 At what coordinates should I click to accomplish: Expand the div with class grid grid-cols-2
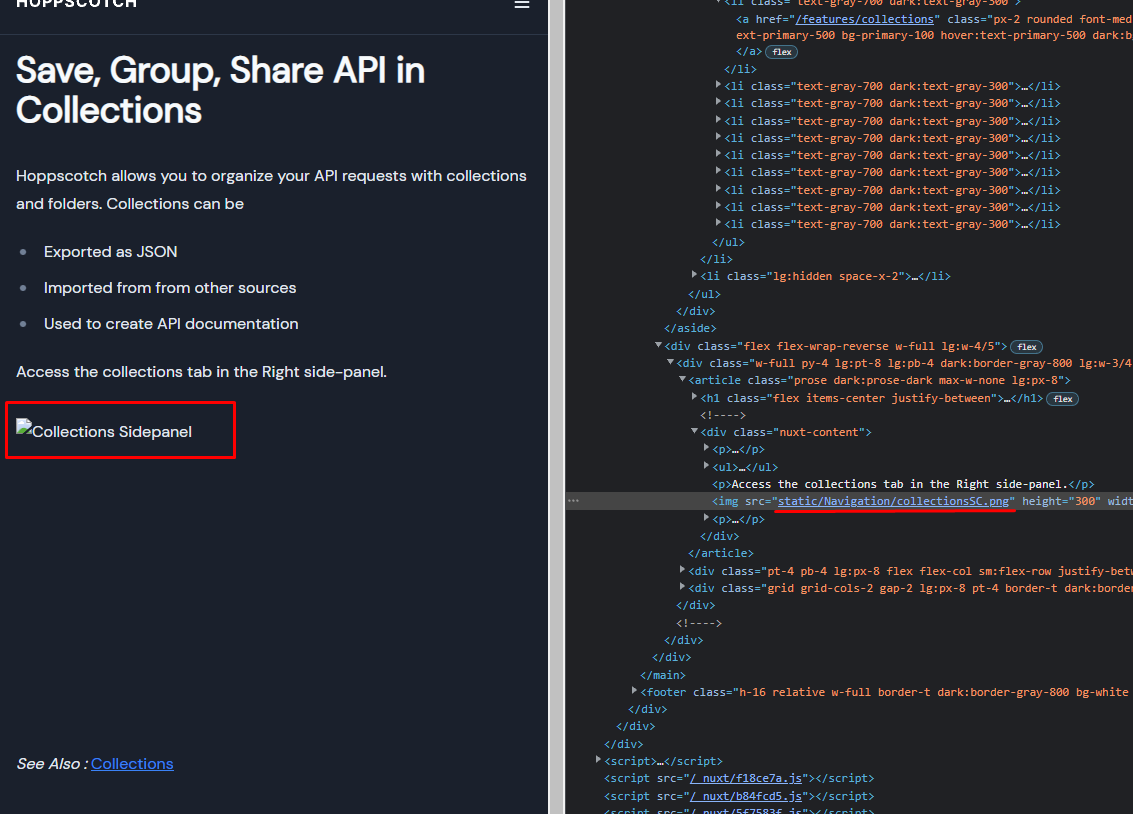(682, 587)
